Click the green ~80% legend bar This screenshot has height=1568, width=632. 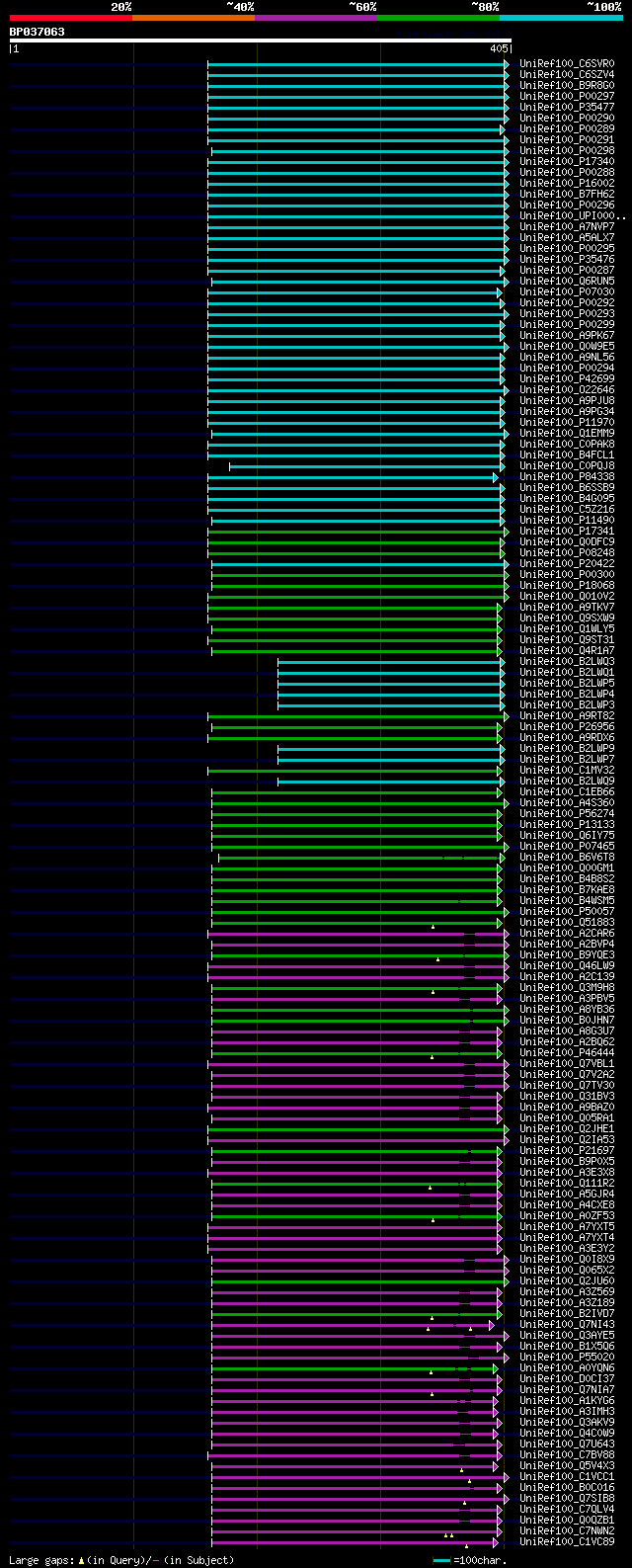point(438,17)
